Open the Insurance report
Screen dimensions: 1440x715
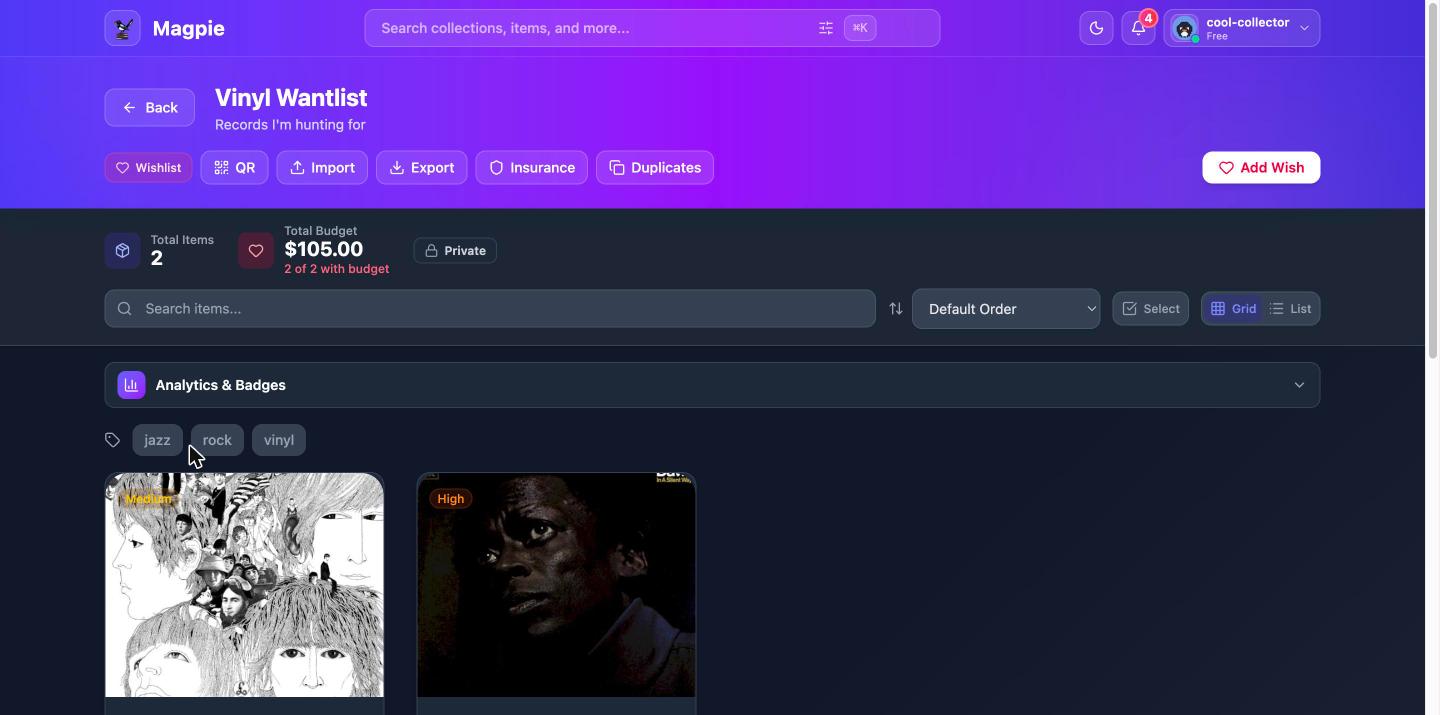point(532,168)
